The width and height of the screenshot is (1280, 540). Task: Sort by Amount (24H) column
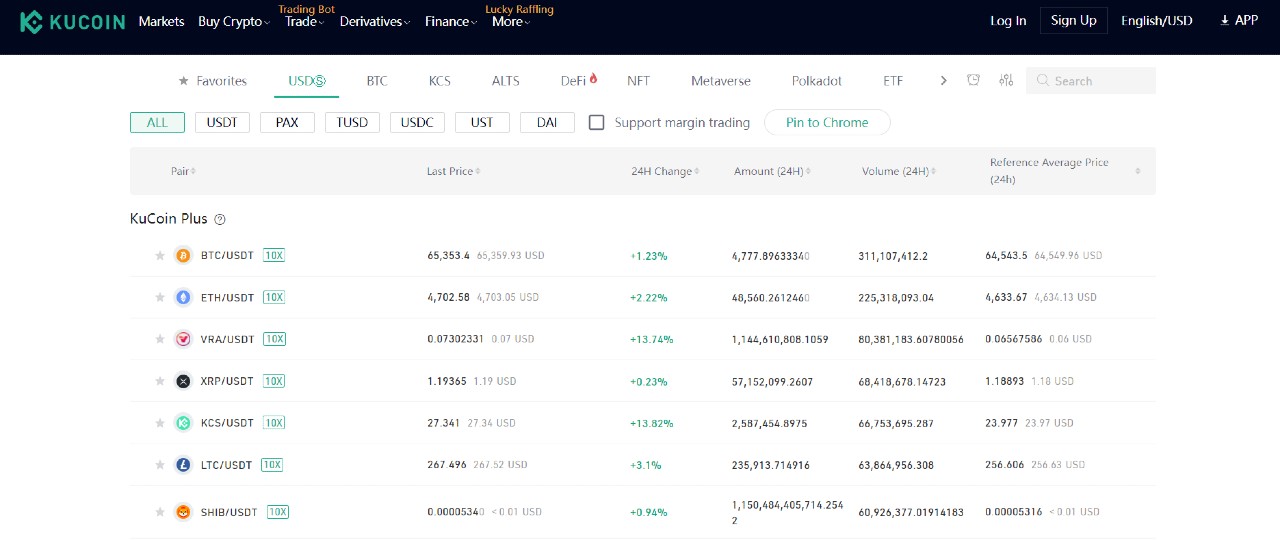tap(772, 172)
